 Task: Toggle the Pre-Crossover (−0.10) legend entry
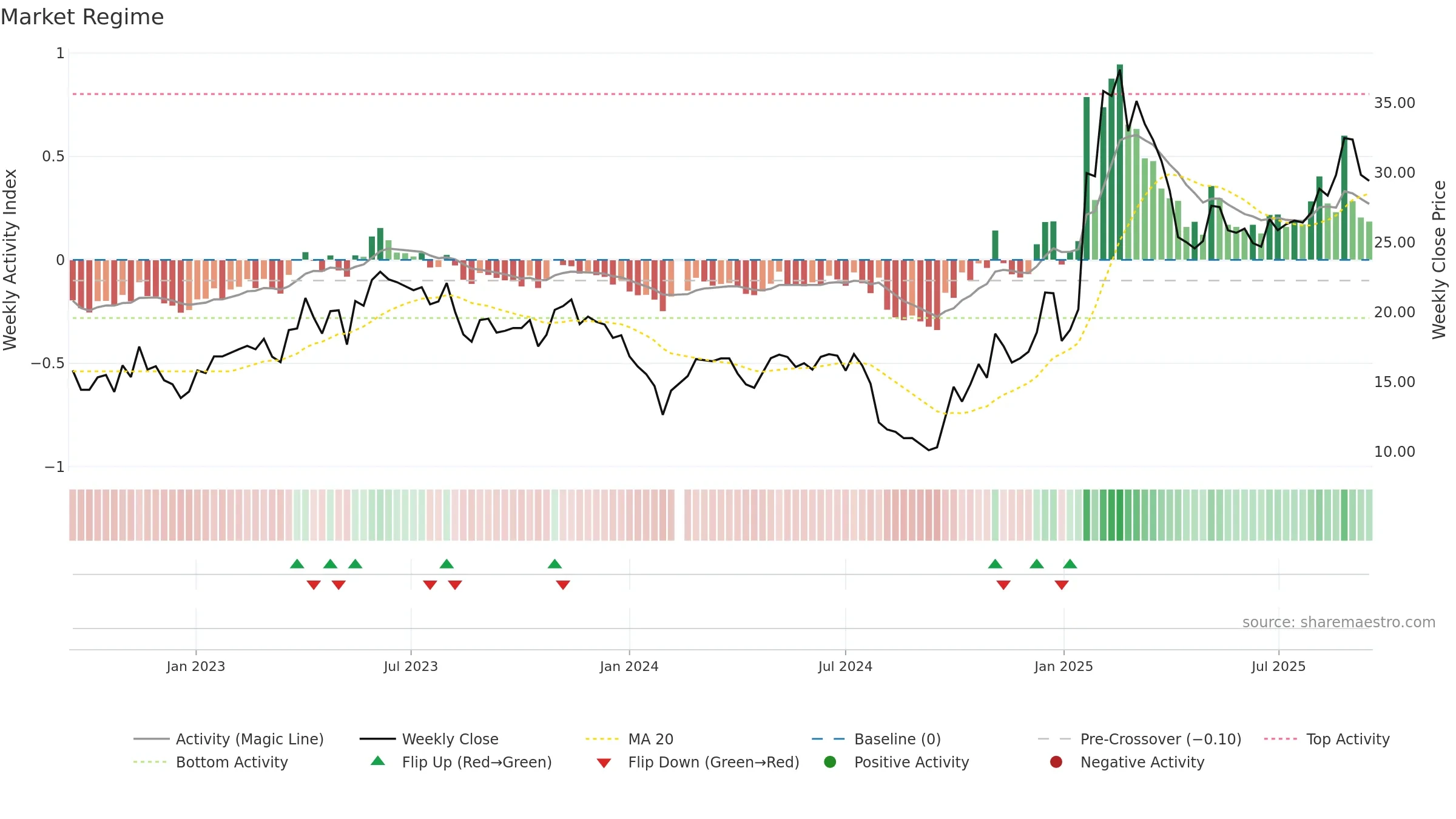[1139, 739]
